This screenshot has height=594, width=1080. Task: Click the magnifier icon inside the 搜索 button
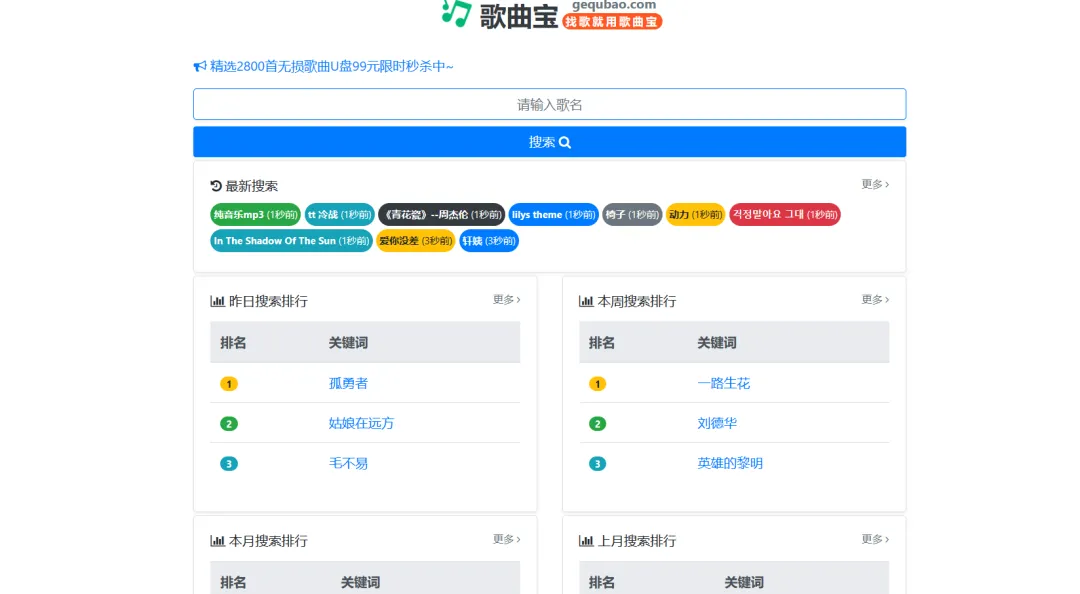tap(564, 141)
